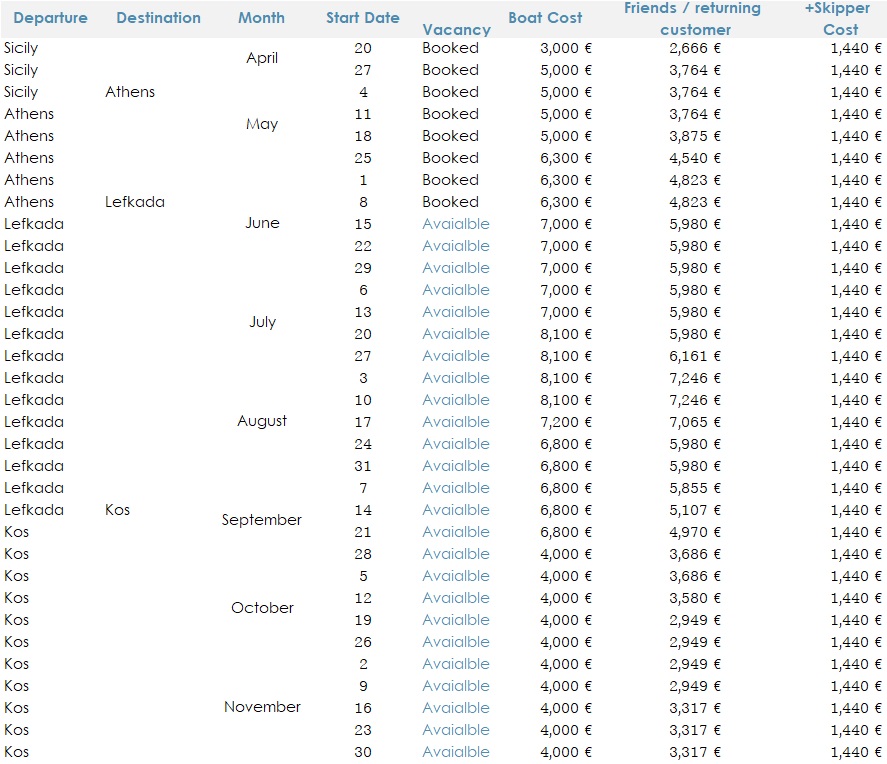The width and height of the screenshot is (887, 764).
Task: Click Sicily in the 3,000 € row
Action: (21, 48)
